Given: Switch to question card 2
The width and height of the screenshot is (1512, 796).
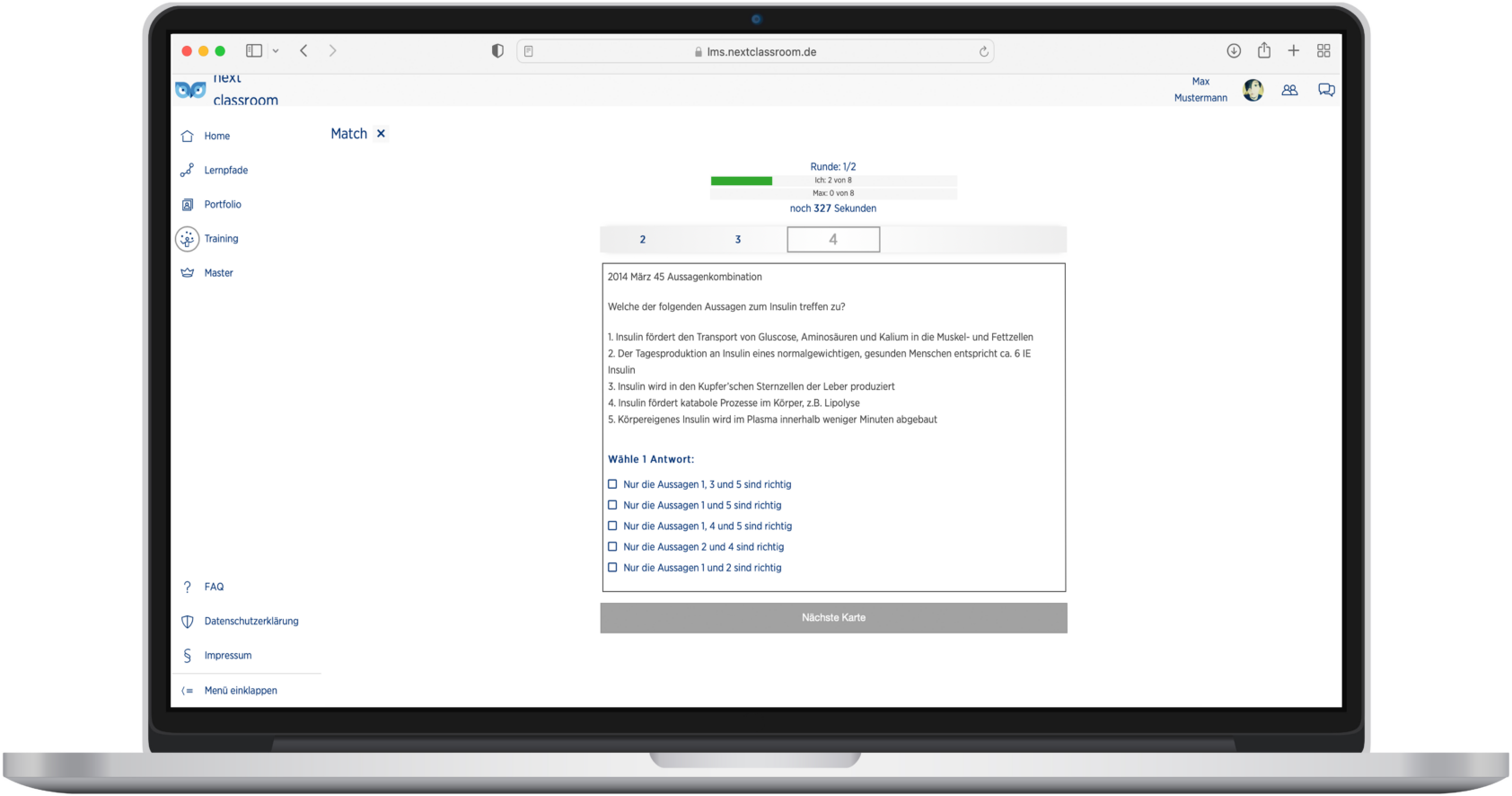Looking at the screenshot, I should point(643,240).
